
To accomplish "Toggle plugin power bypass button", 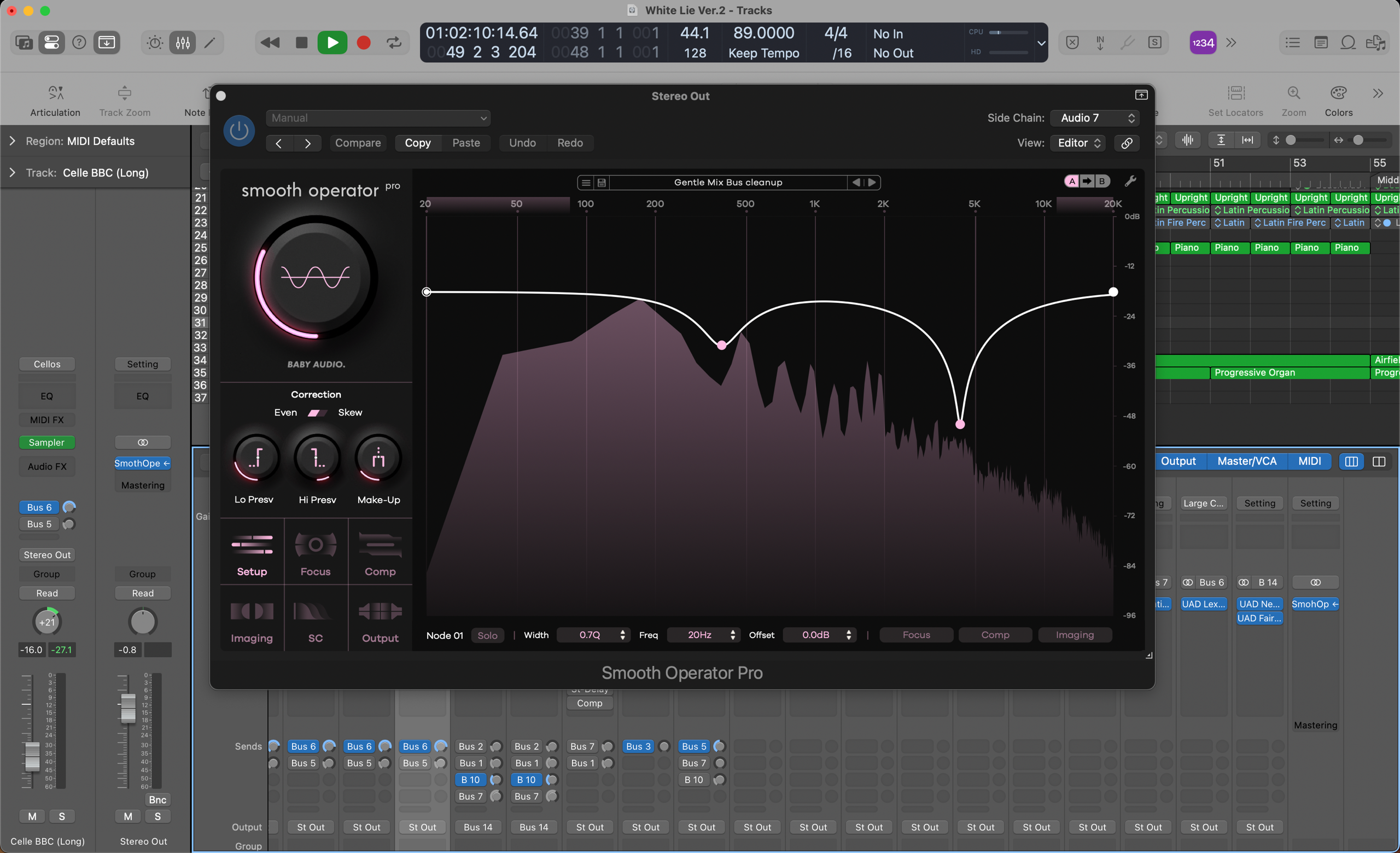I will pos(238,131).
